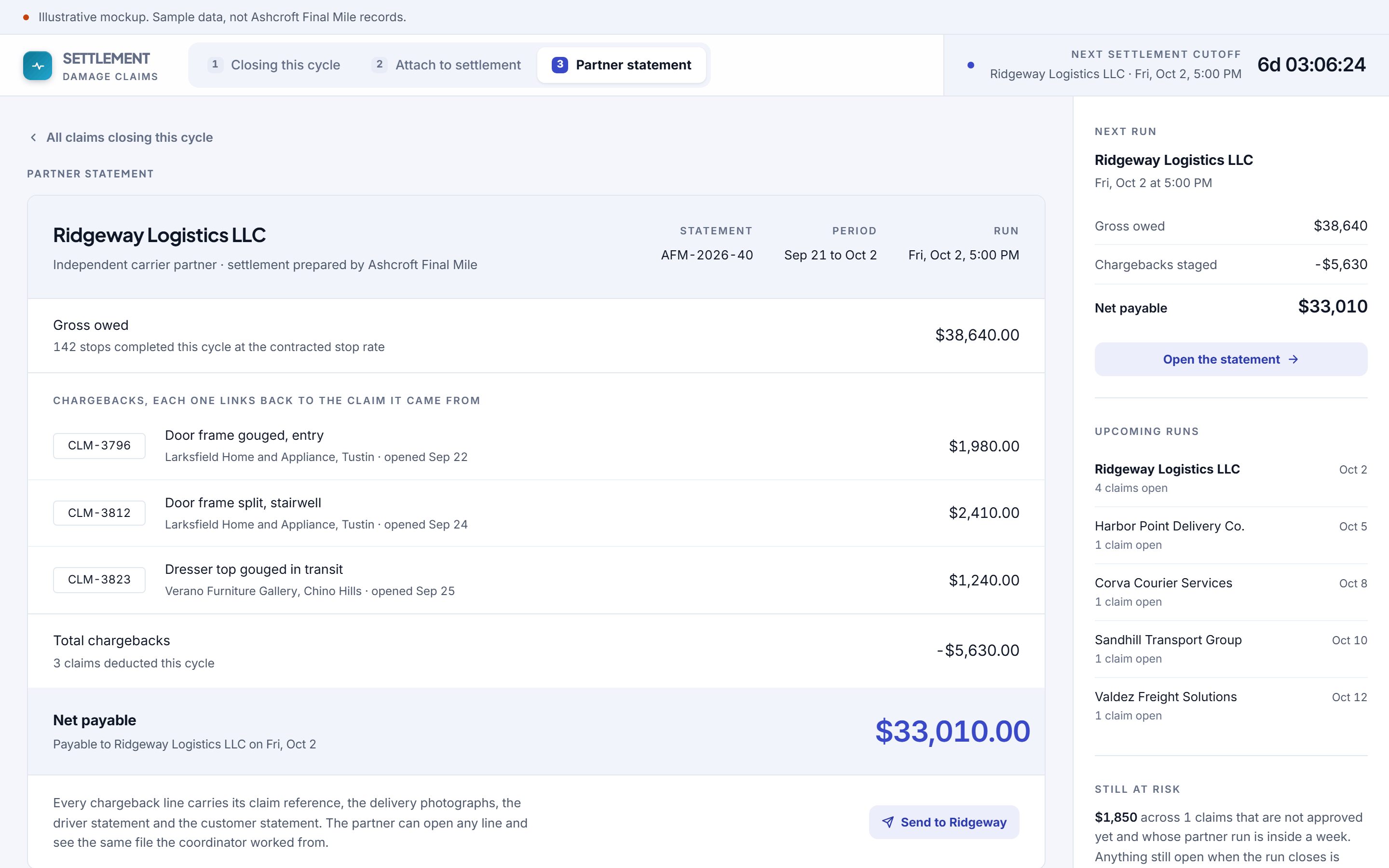Image resolution: width=1389 pixels, height=868 pixels.
Task: Select Sandhill Transport Group run
Action: (1231, 649)
